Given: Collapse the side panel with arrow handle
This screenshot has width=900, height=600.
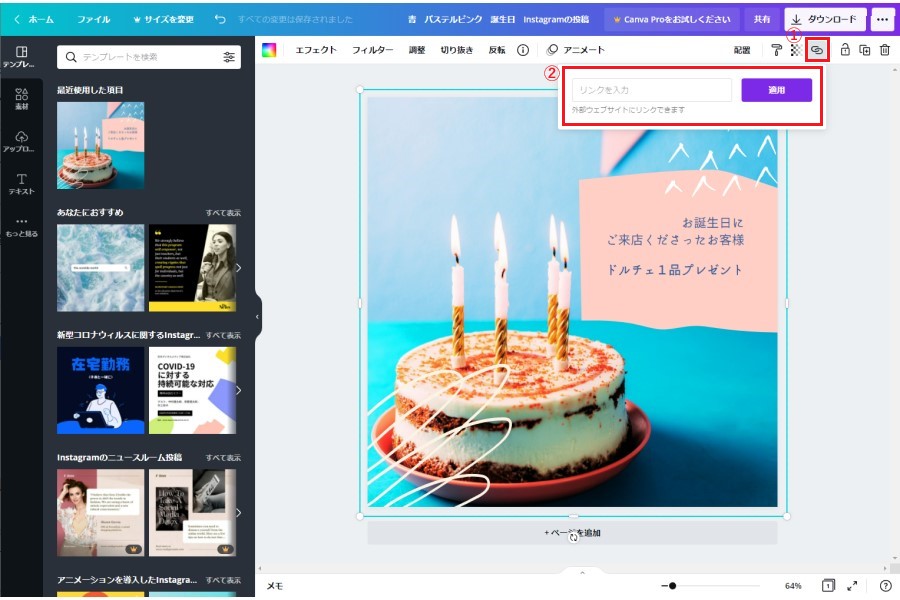Looking at the screenshot, I should [x=257, y=316].
